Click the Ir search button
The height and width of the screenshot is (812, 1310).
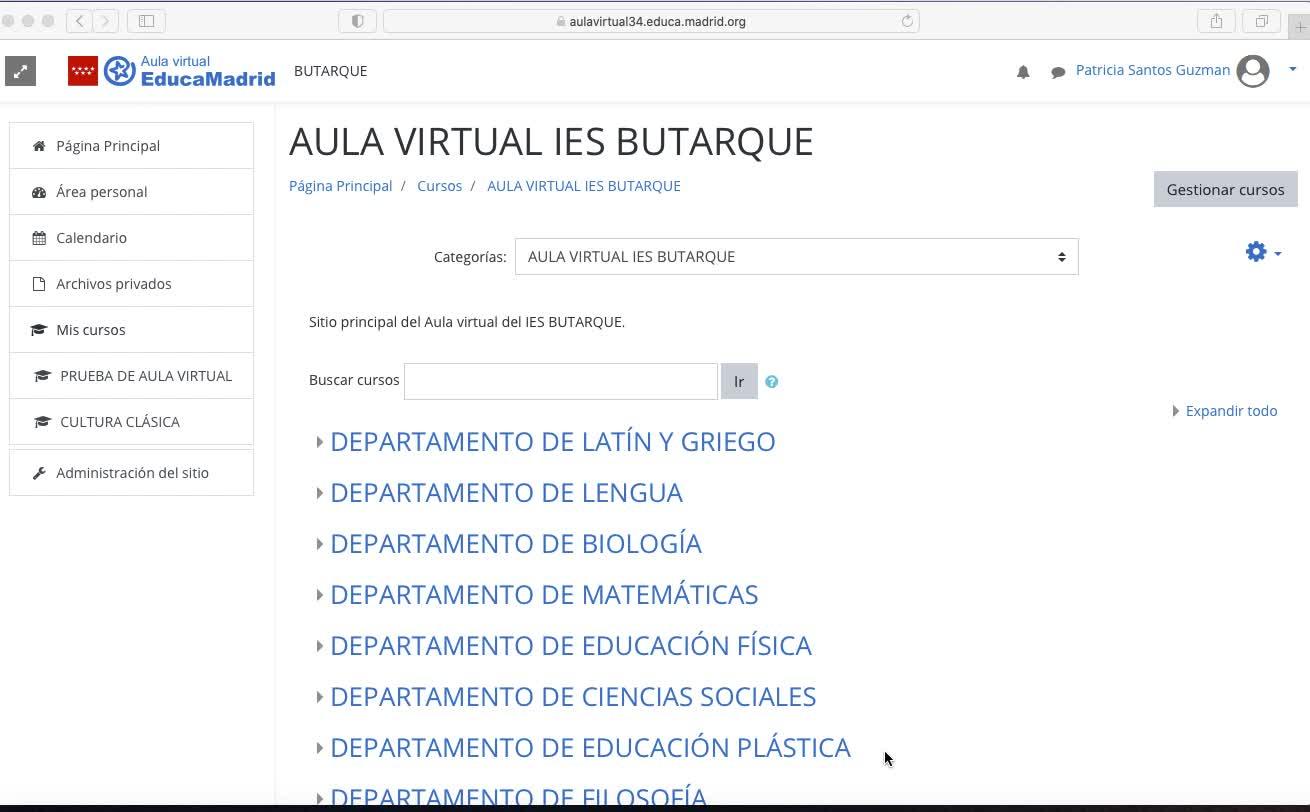point(739,381)
